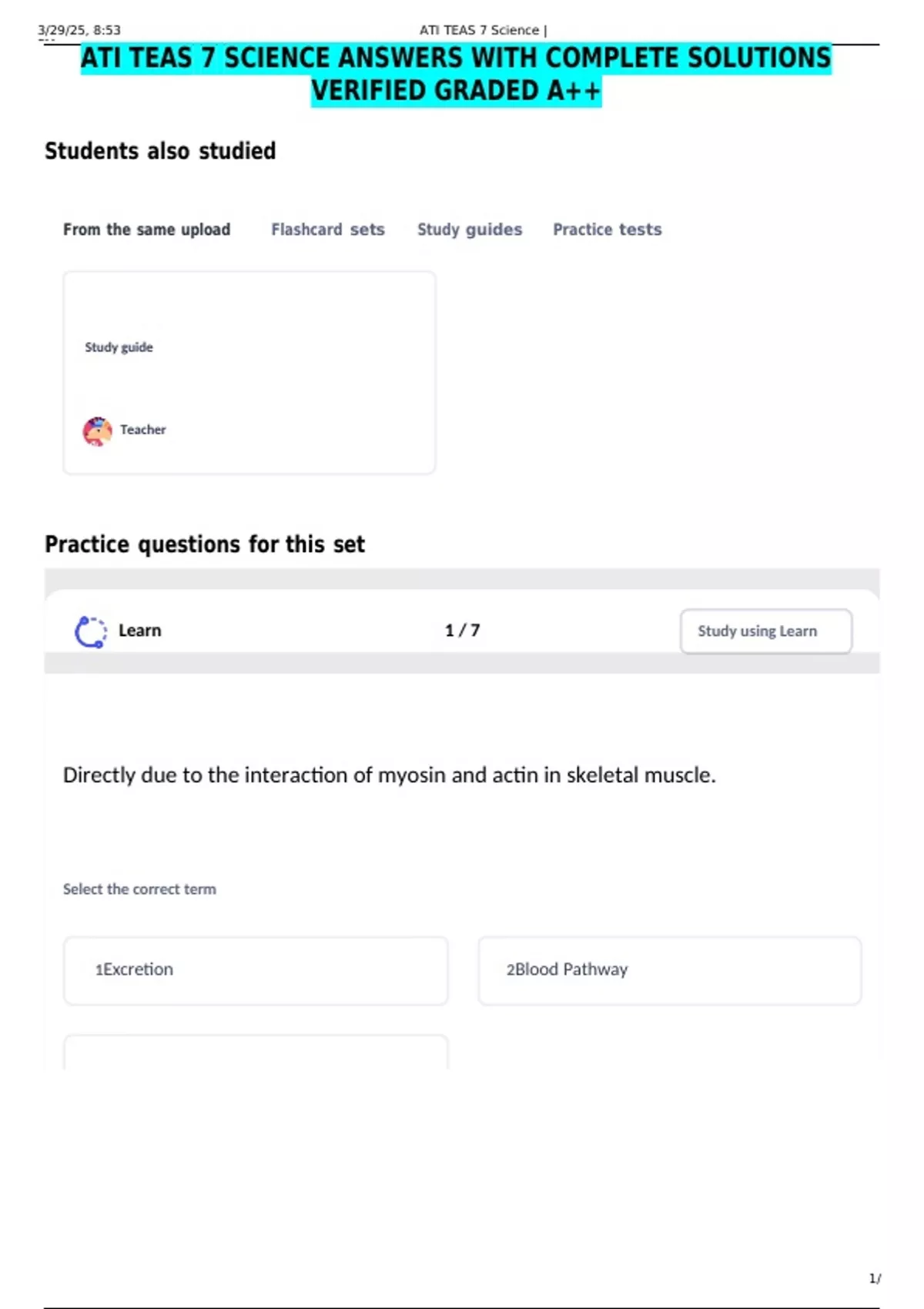Click the Learn mode circular icon

tap(91, 631)
